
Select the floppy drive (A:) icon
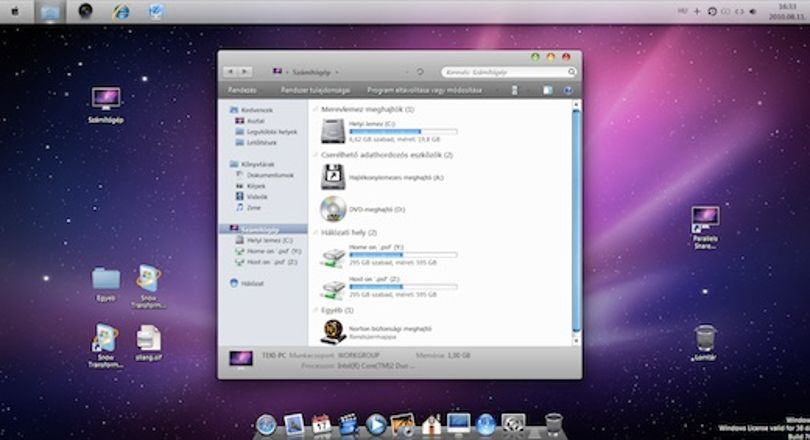333,177
